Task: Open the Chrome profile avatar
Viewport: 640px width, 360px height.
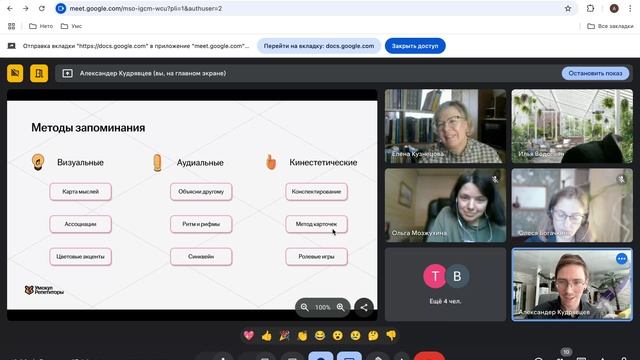Action: point(614,8)
